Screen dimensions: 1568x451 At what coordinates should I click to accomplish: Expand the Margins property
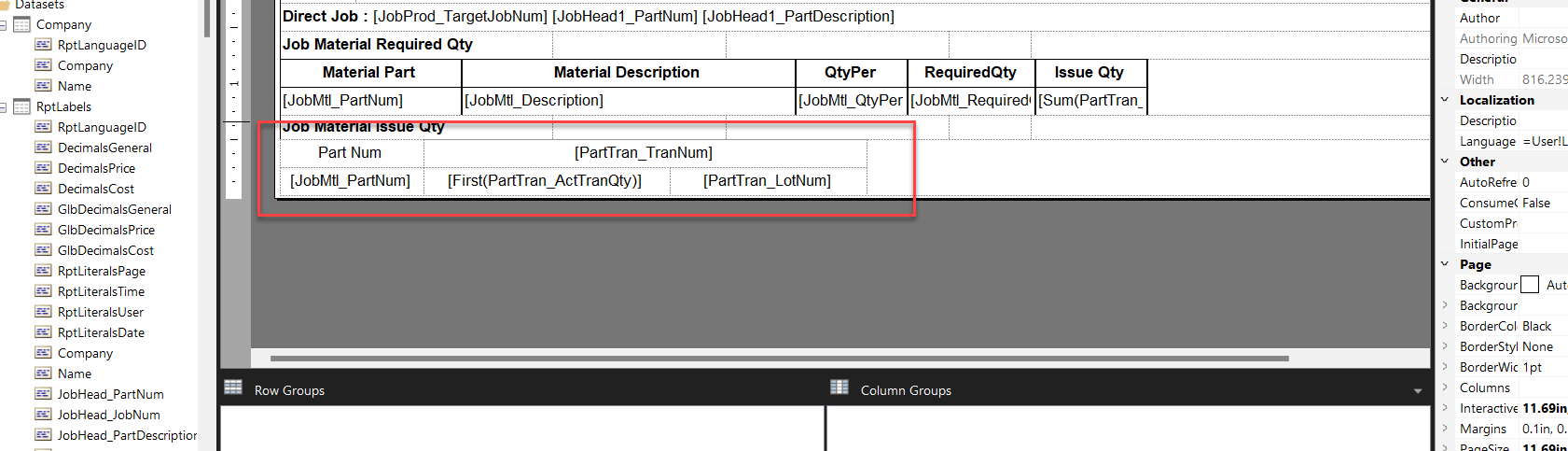coord(1445,429)
